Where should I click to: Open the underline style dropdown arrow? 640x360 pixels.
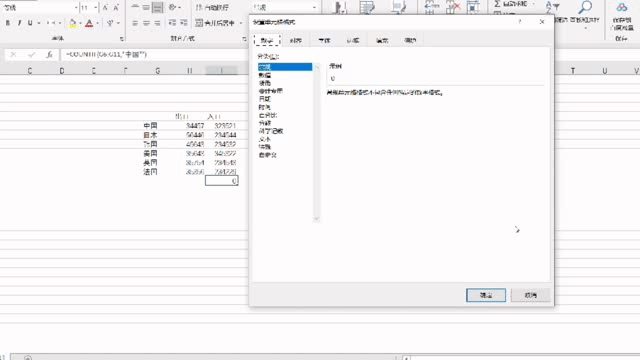tap(39, 23)
